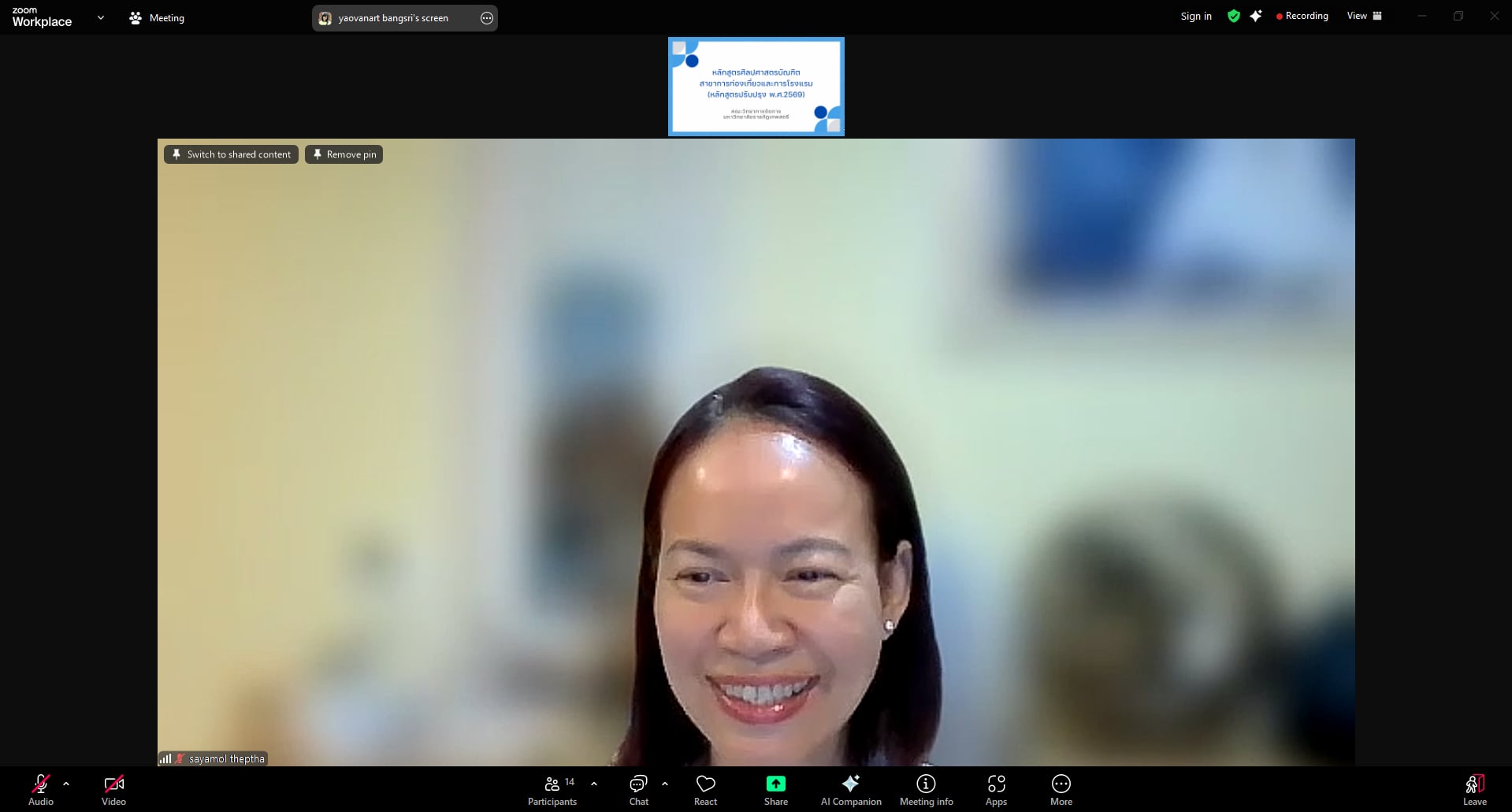Screen dimensions: 1512x812
Task: Click Switch to shared content button
Action: click(231, 154)
